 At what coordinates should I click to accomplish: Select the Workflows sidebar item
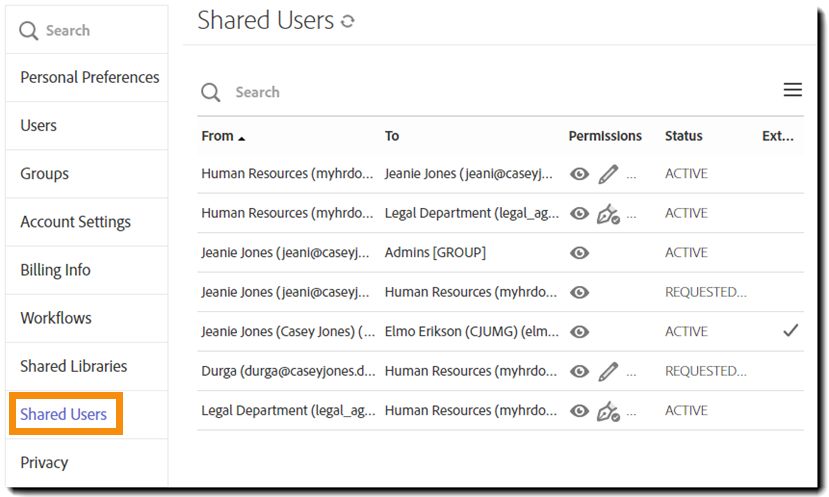click(56, 318)
